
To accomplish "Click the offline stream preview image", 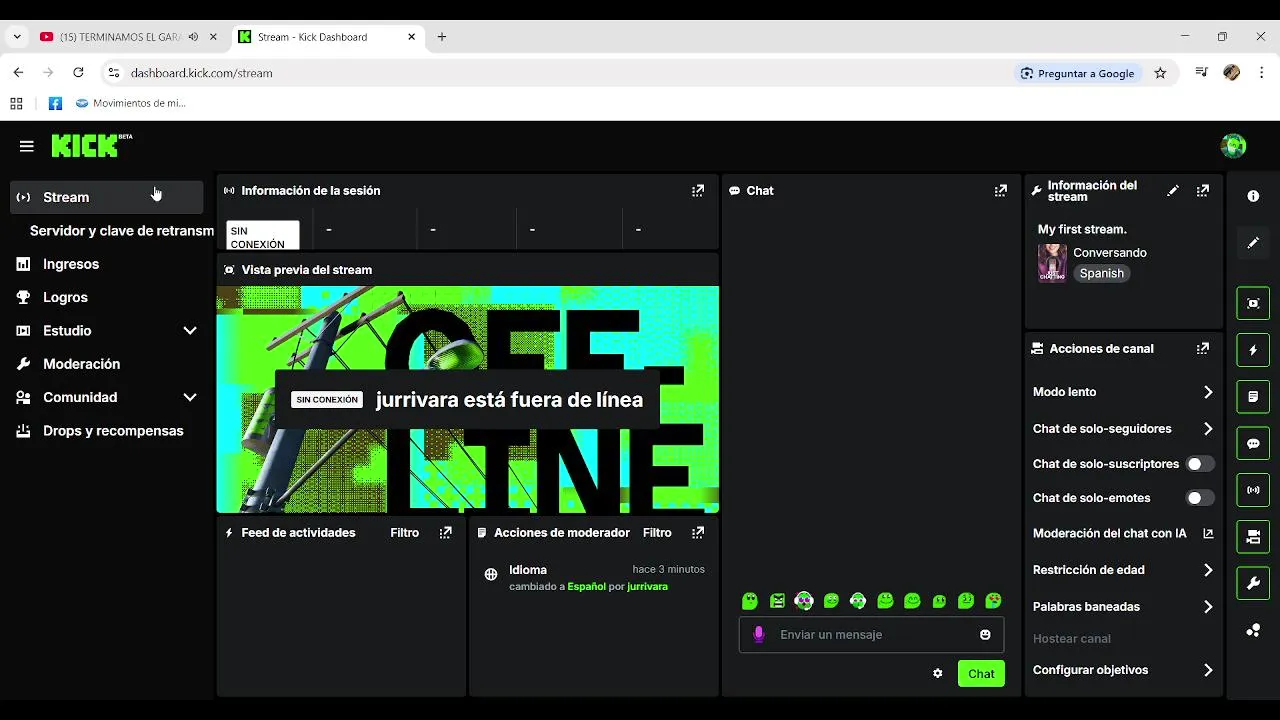I will point(468,399).
